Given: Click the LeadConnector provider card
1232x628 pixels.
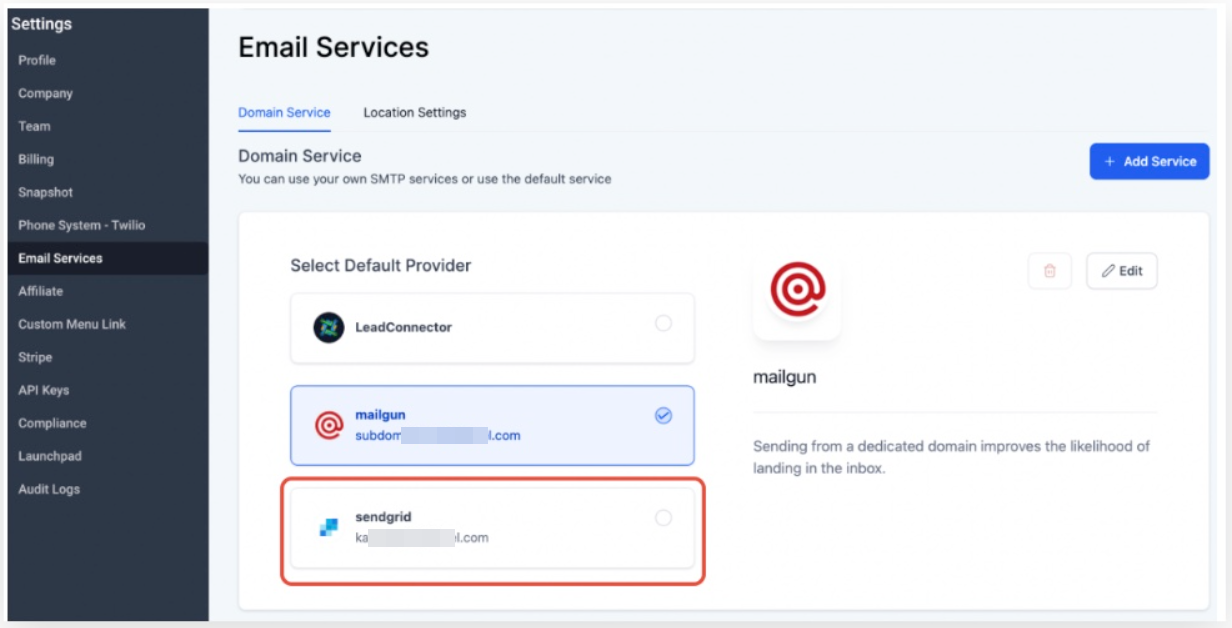Looking at the screenshot, I should (x=492, y=328).
